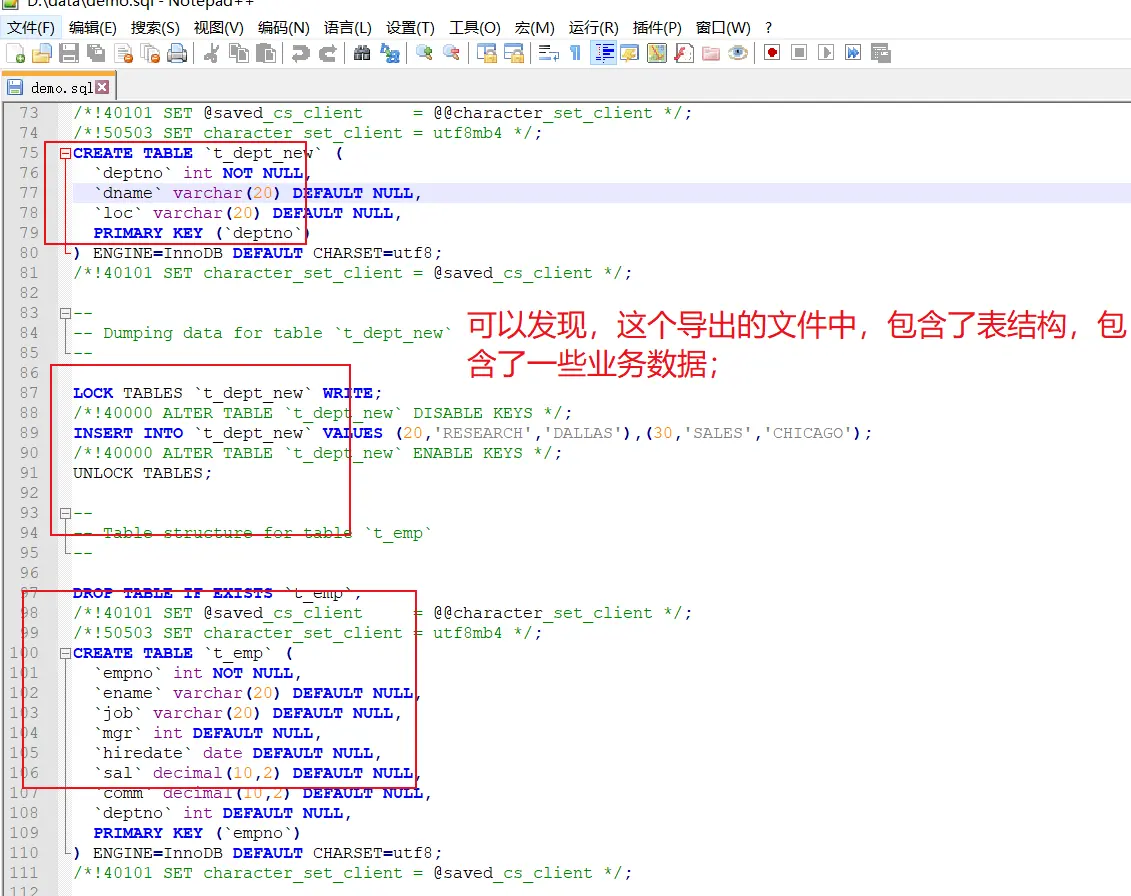Open the 宏(M) menu
Screen dimensions: 1131x896
coord(534,28)
